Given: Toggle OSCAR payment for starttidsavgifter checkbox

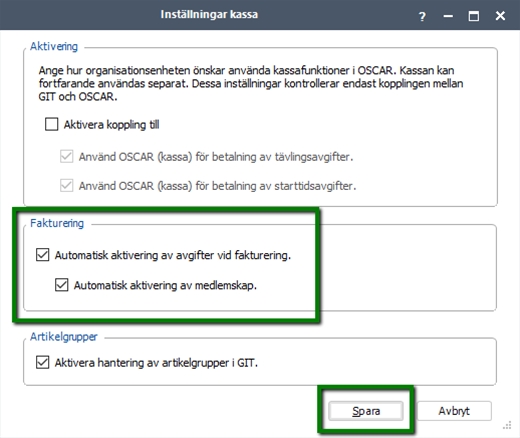Looking at the screenshot, I should (x=67, y=185).
